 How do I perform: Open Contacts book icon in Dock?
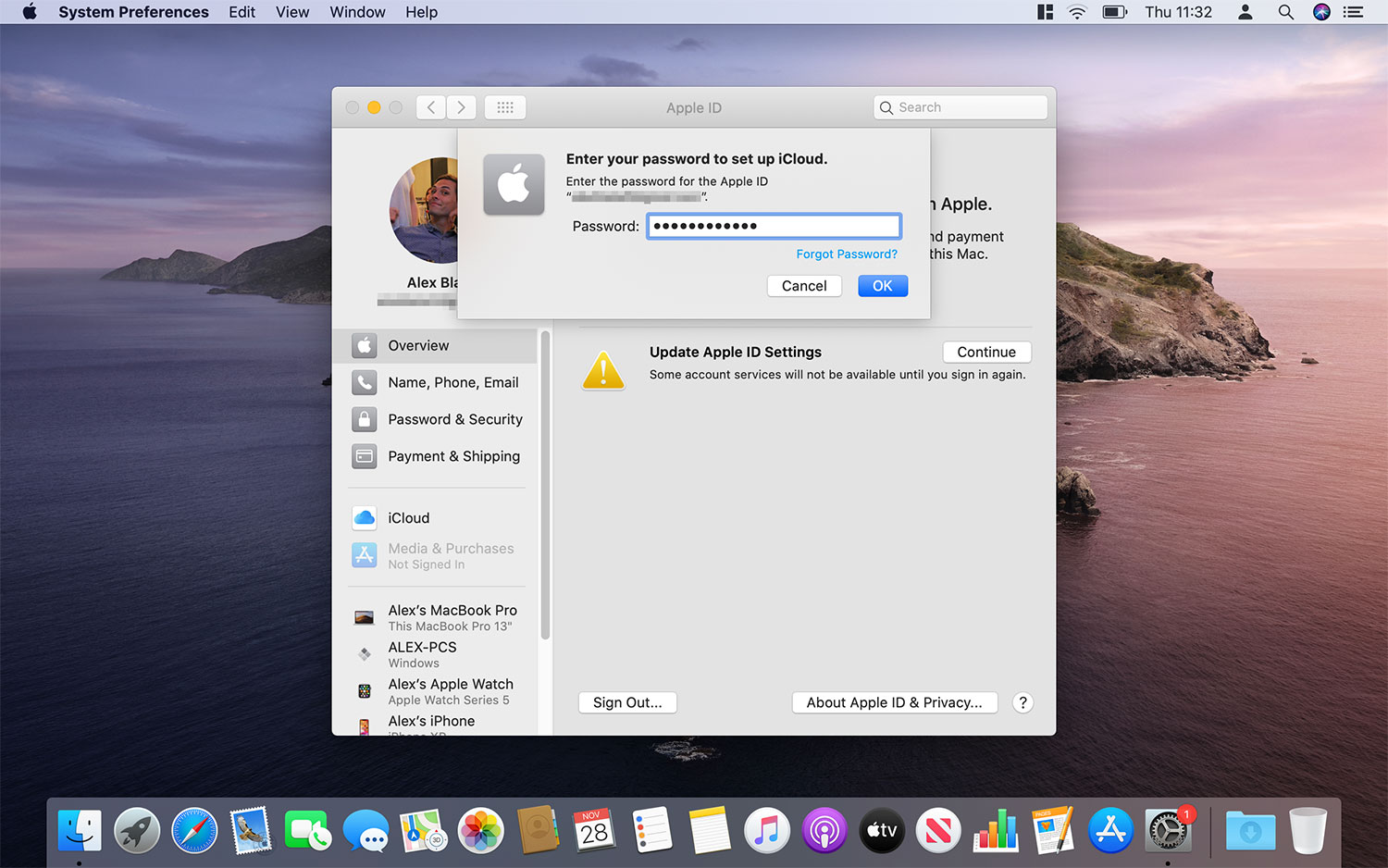point(538,830)
